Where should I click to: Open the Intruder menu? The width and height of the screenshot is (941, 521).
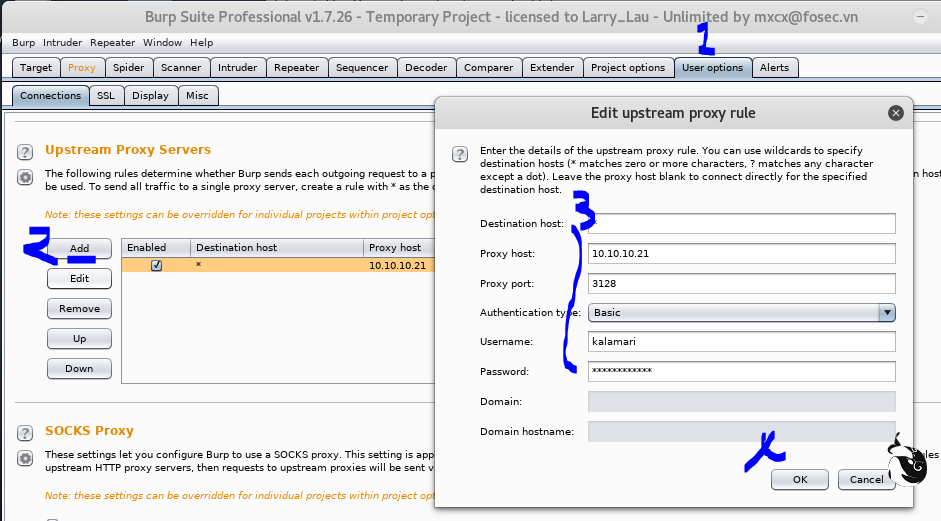pos(62,43)
